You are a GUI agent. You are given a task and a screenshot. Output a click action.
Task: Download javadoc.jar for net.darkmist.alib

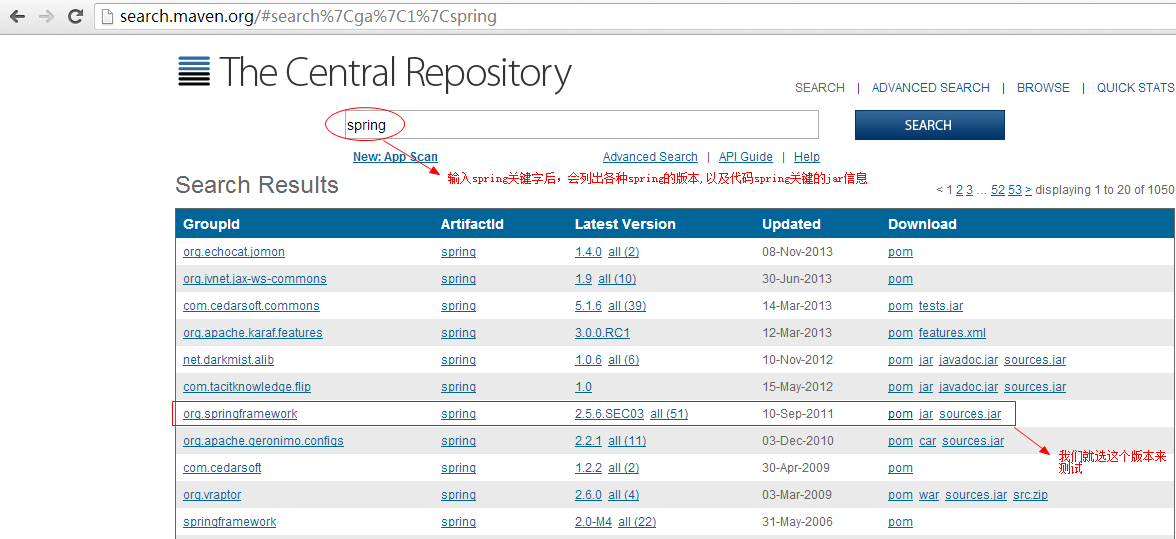point(969,360)
